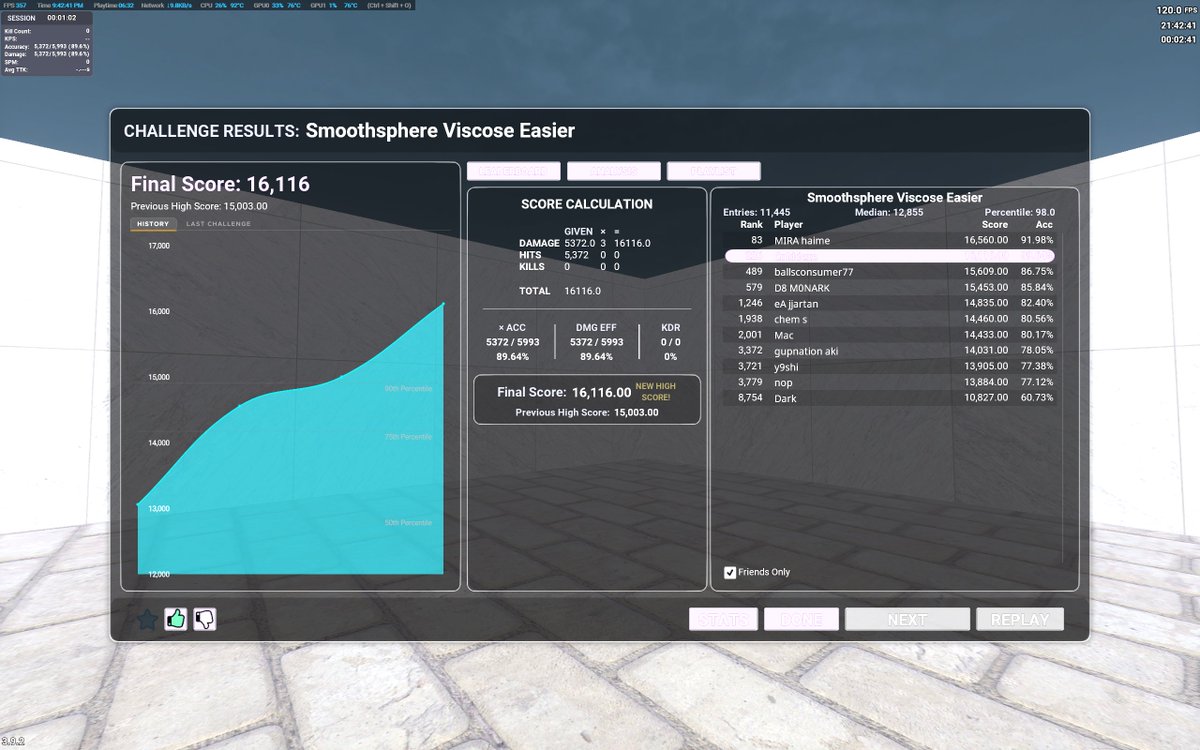
Task: Click the Done button
Action: pos(801,619)
